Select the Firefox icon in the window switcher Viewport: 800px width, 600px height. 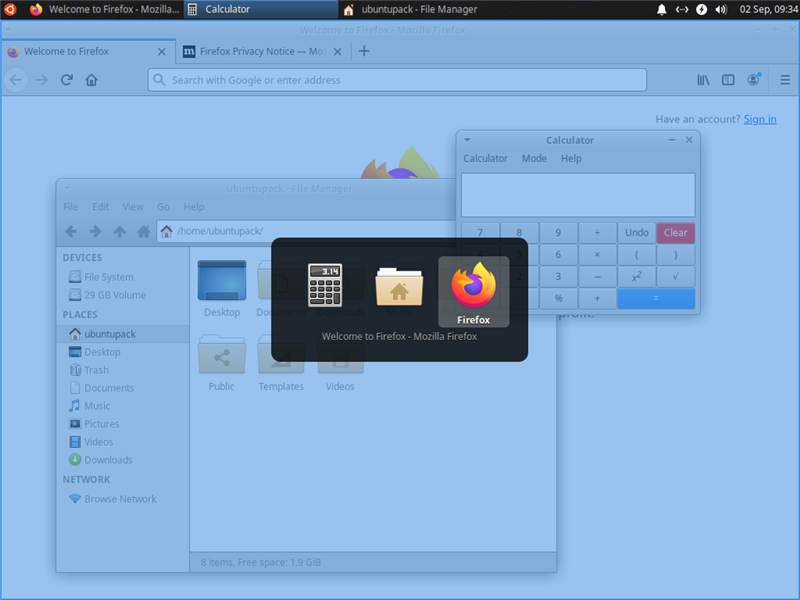coord(473,292)
